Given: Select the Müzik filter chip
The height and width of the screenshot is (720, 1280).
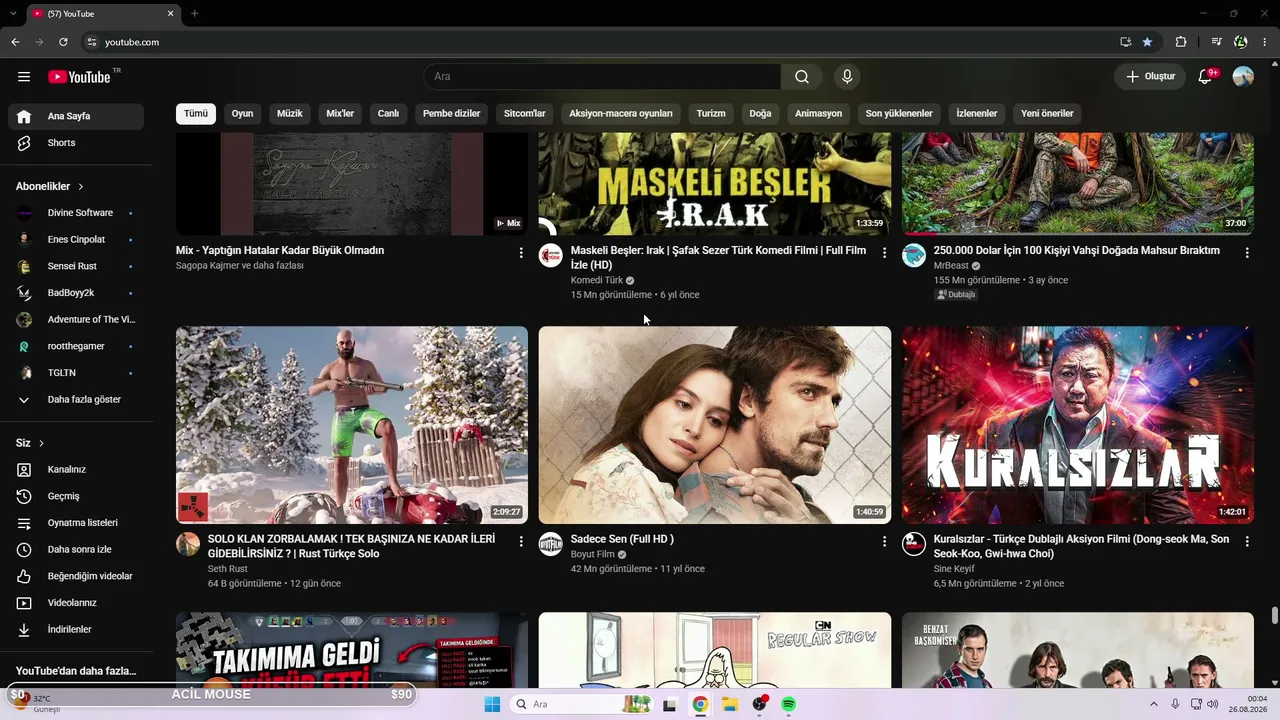Looking at the screenshot, I should 290,114.
